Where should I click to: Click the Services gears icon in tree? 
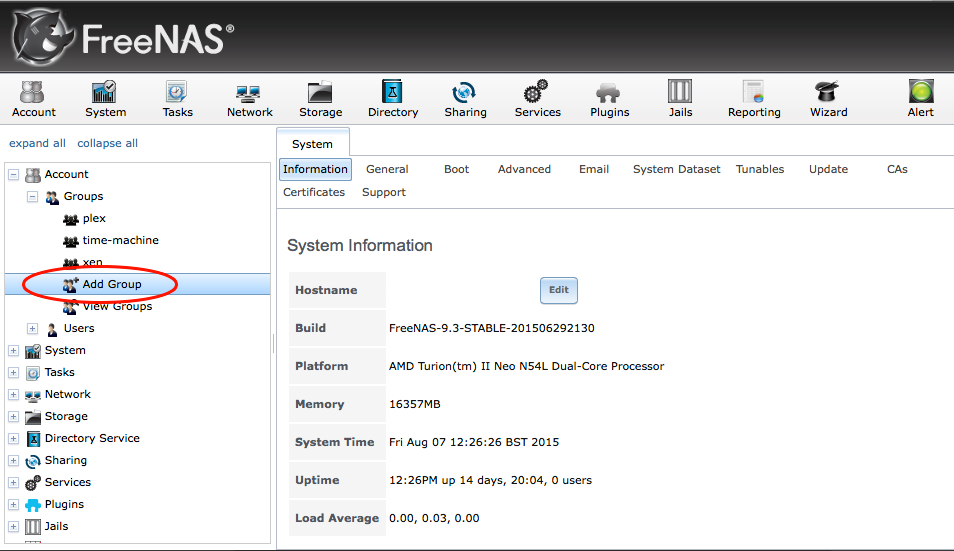coord(33,483)
